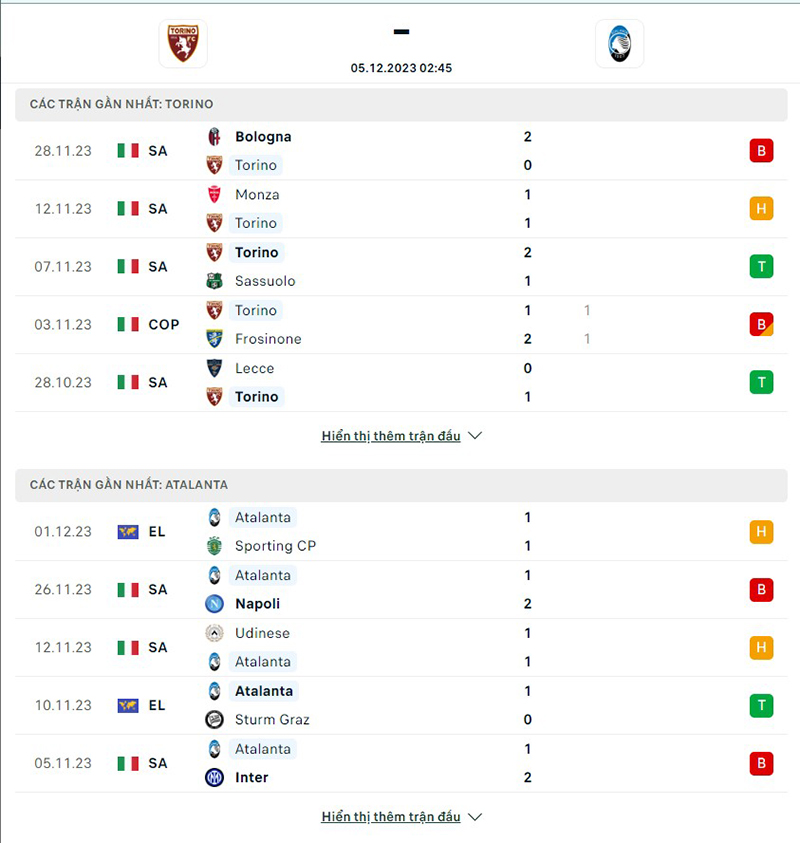Select the CÁC TRẬN GẦN NHẤT: ATALANTA section header
This screenshot has width=800, height=843.
coord(130,485)
